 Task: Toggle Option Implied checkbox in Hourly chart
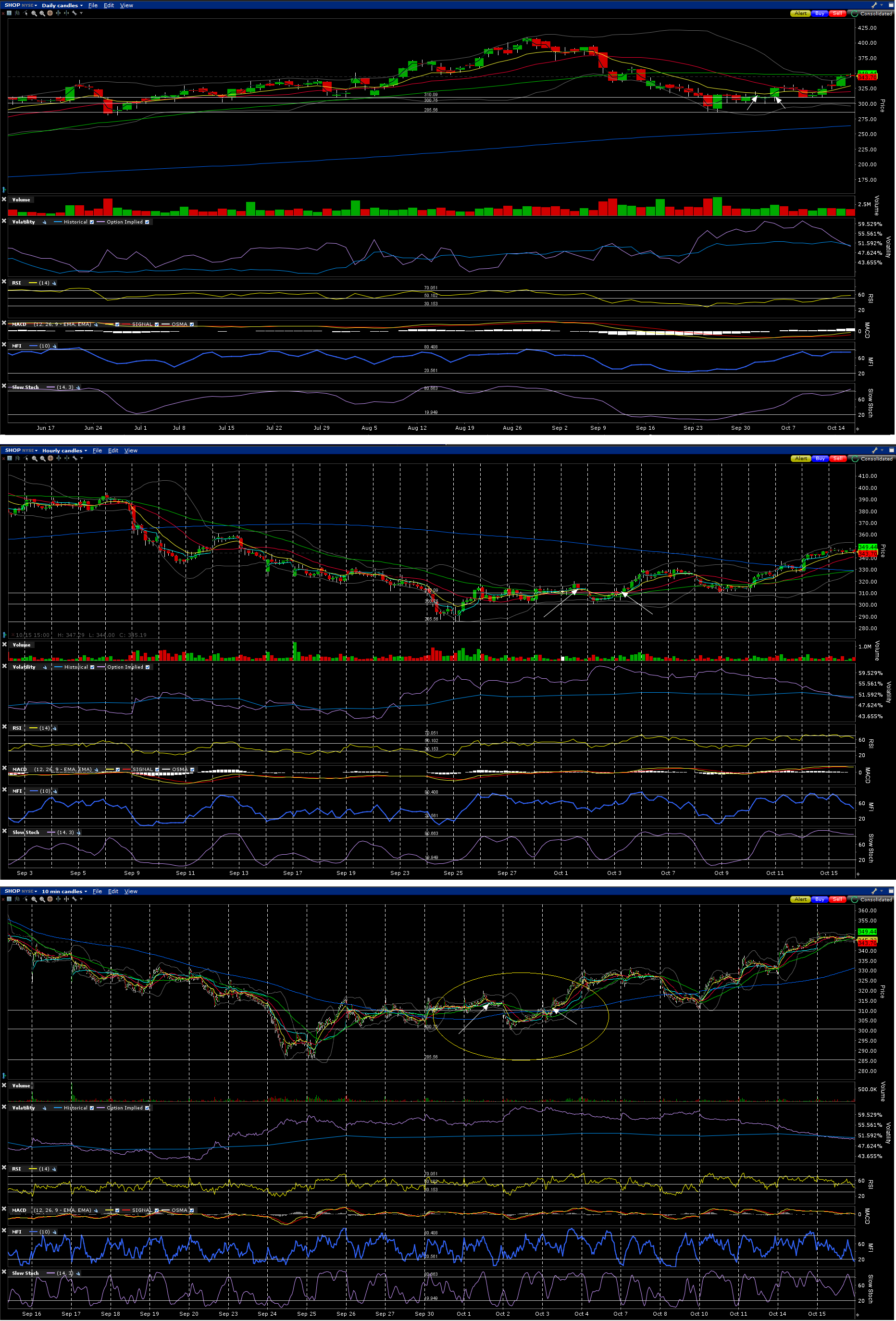point(148,667)
